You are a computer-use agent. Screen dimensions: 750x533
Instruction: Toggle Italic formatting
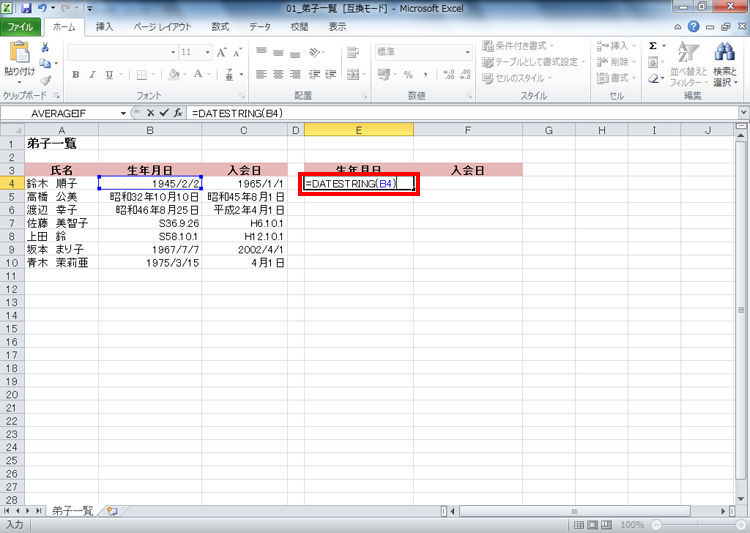(92, 75)
